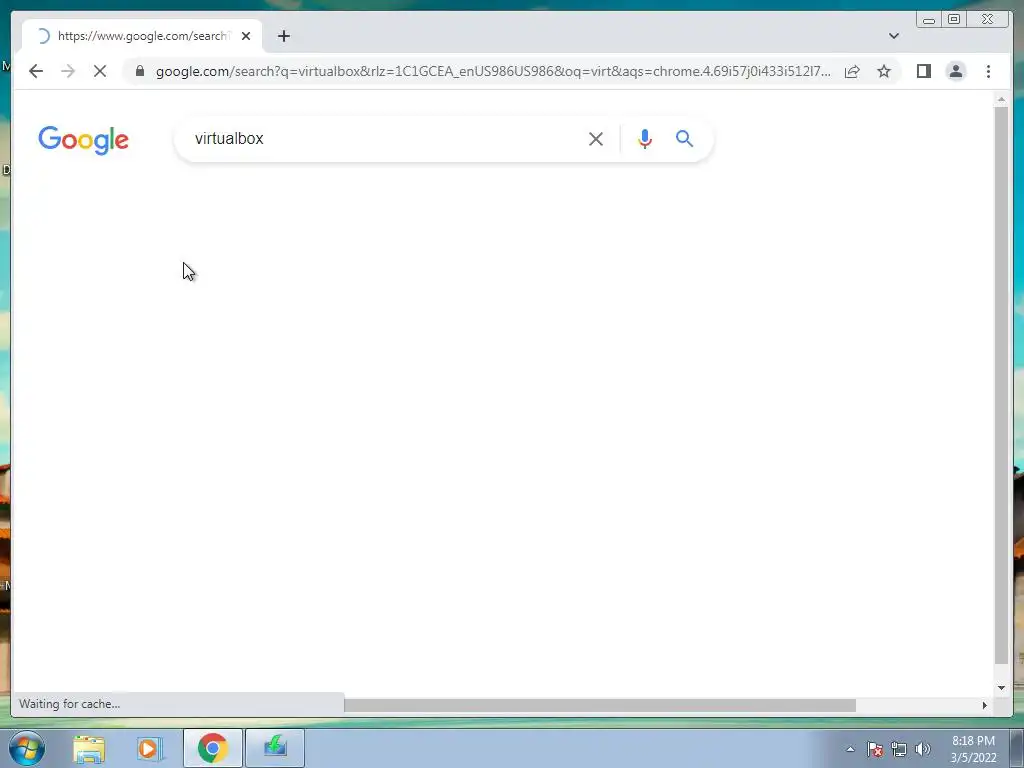This screenshot has width=1024, height=768.
Task: Open the volume control speaker icon
Action: [923, 749]
